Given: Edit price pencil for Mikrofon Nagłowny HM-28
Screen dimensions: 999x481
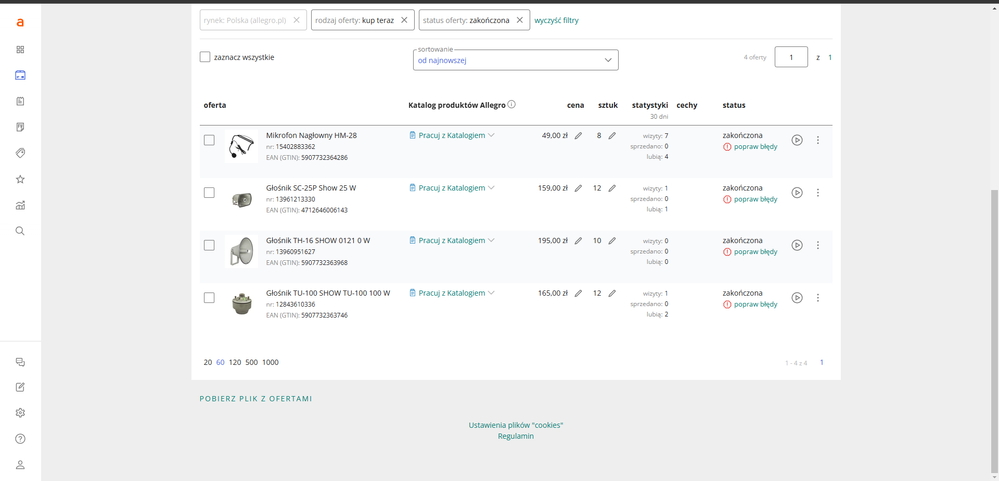Looking at the screenshot, I should (579, 136).
